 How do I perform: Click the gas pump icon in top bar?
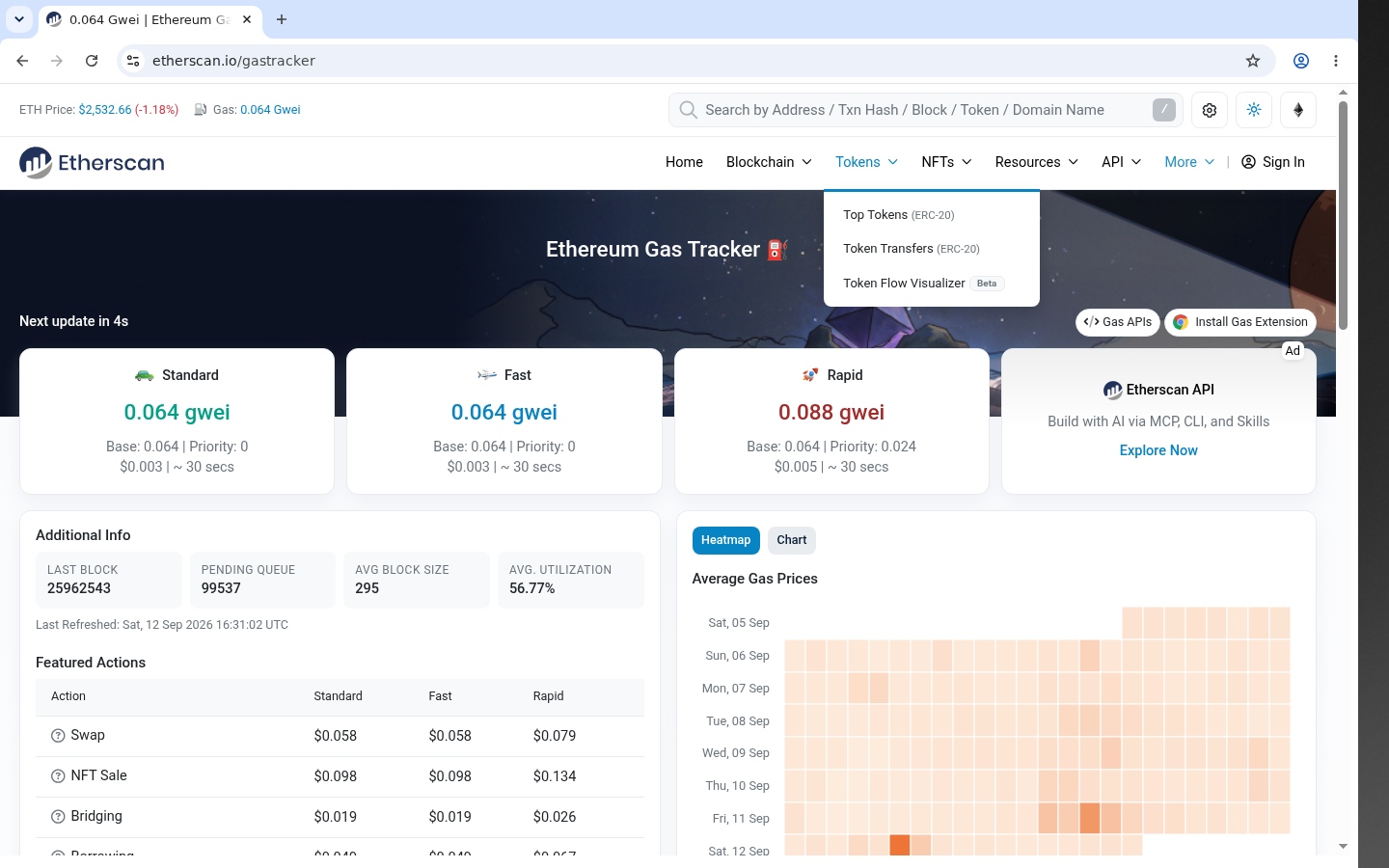coord(201,110)
